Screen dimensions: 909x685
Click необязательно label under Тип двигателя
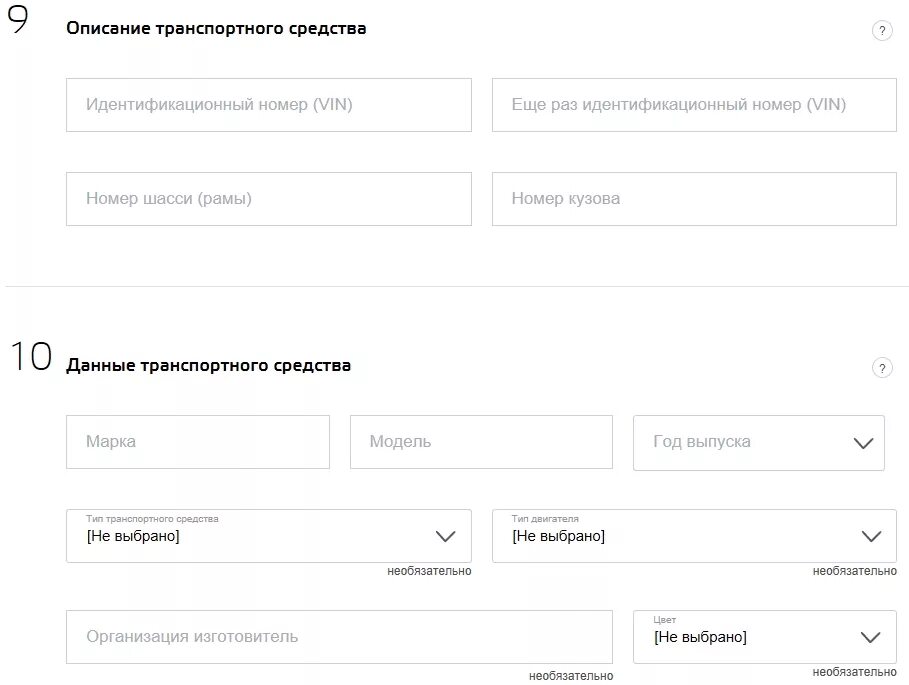pos(854,571)
